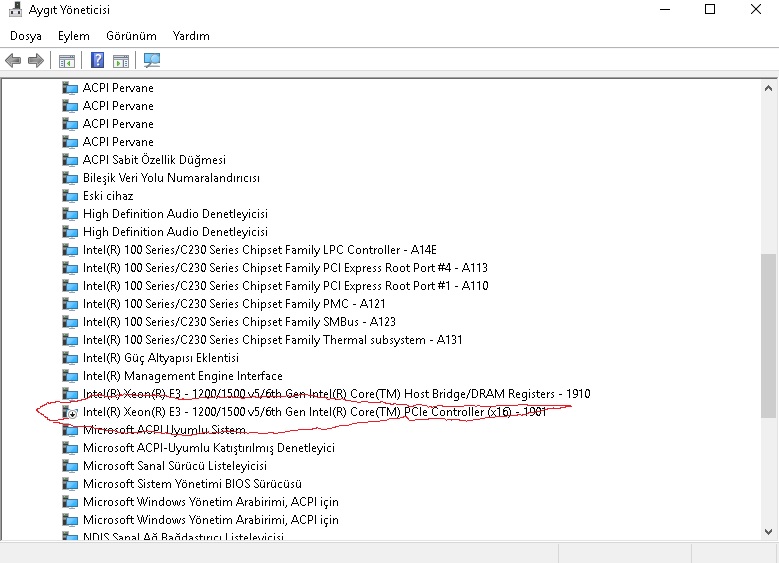The image size is (779, 563).
Task: Click icon beside LPC Controller - A14E
Action: tap(70, 250)
